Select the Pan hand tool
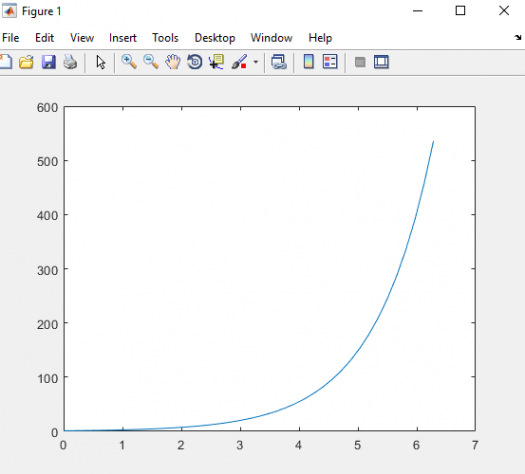This screenshot has width=525, height=474. pos(173,62)
